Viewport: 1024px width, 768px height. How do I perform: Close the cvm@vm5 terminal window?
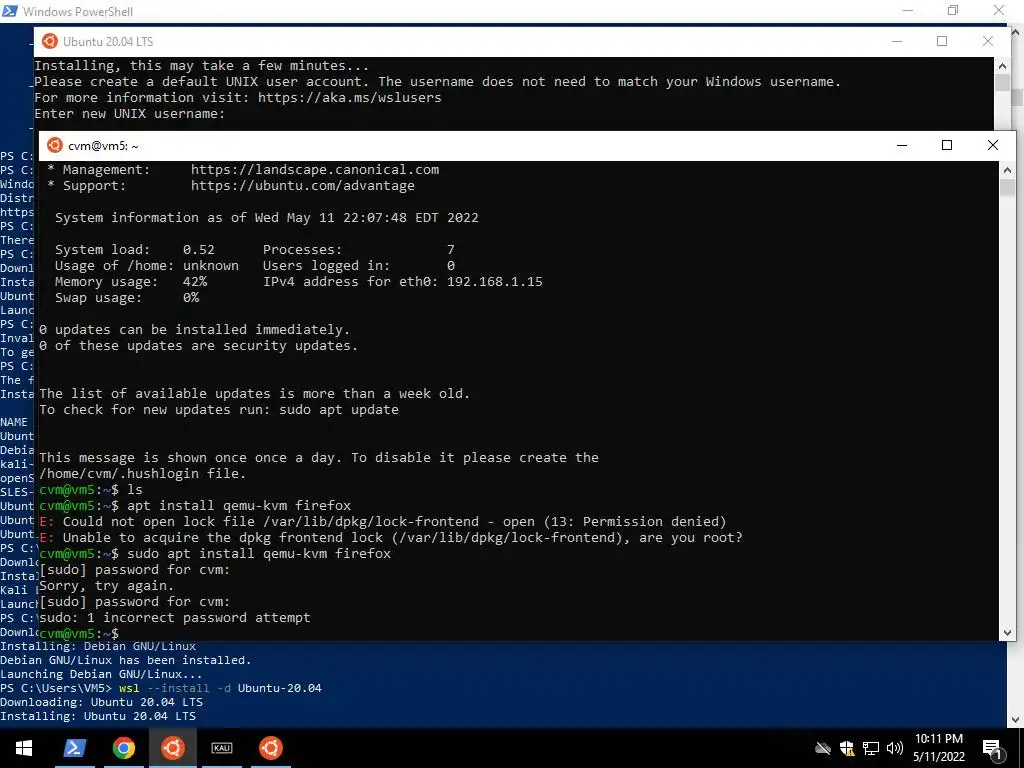tap(993, 145)
